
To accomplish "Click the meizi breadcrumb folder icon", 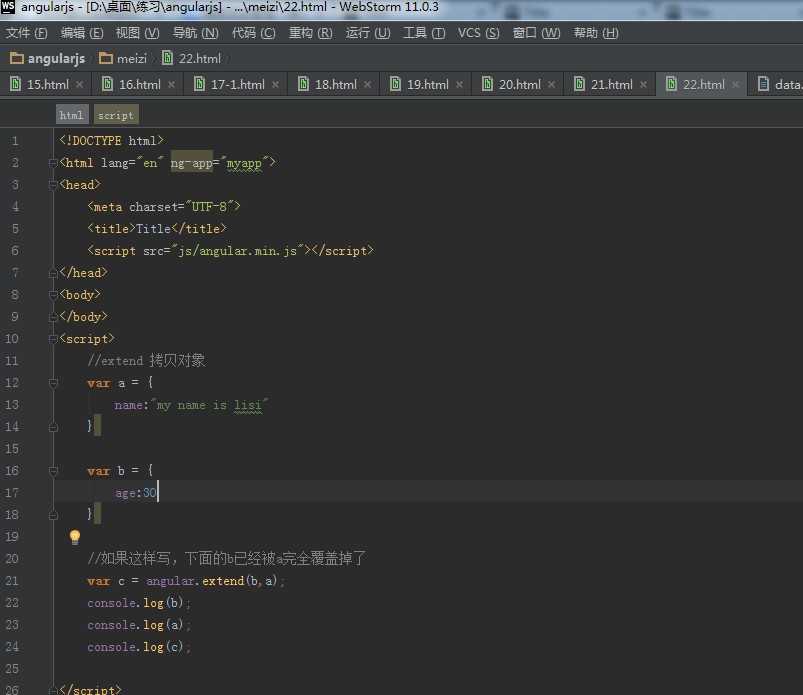I will point(106,58).
